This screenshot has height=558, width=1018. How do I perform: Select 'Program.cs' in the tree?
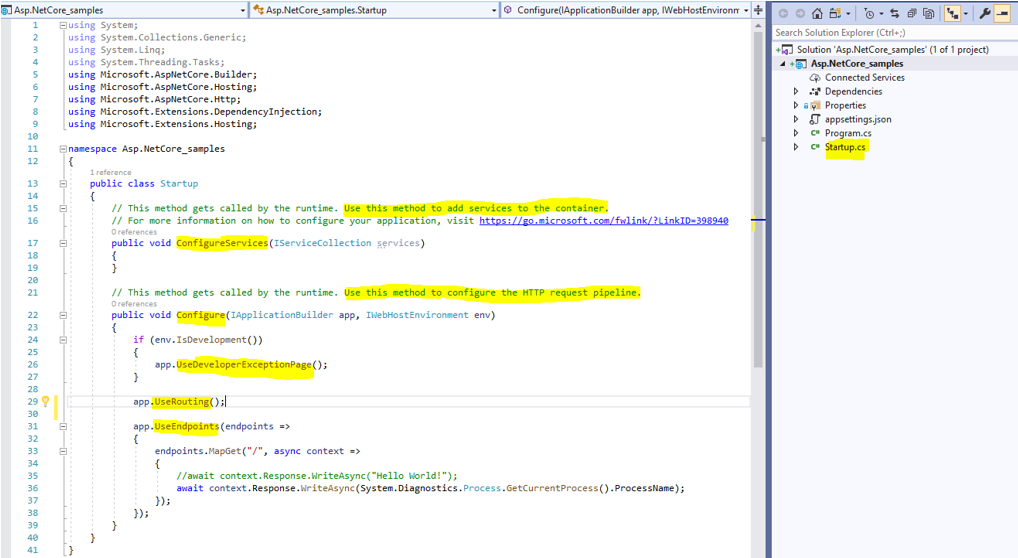click(x=848, y=133)
